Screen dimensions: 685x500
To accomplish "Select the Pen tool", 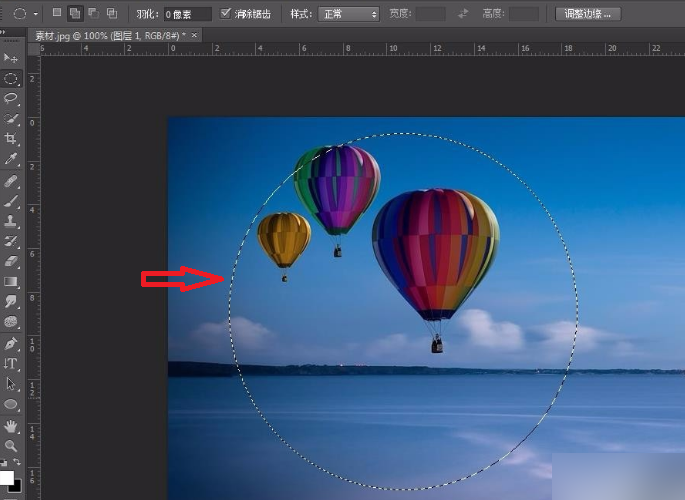I will pyautogui.click(x=11, y=343).
